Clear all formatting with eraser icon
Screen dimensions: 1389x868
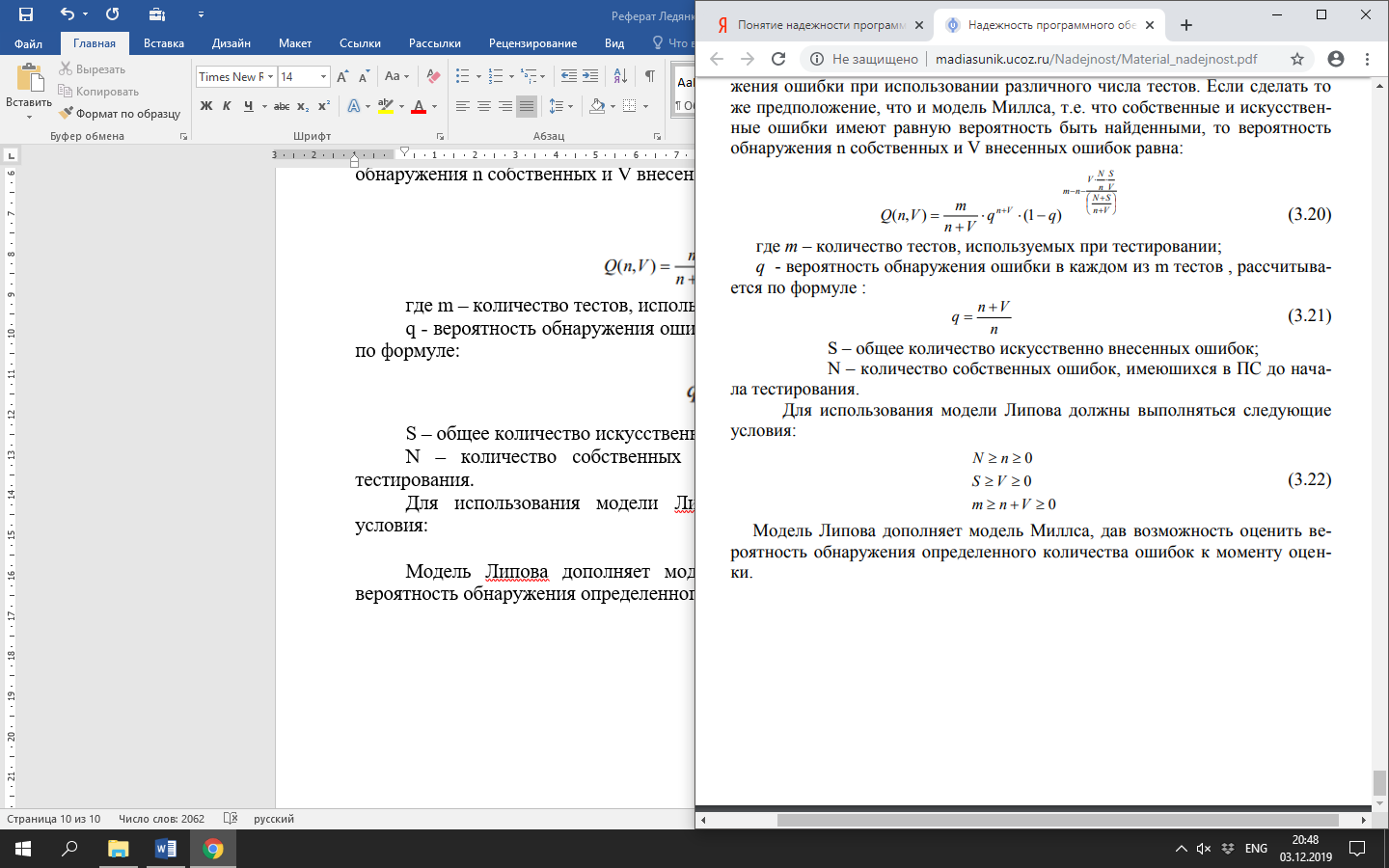pyautogui.click(x=433, y=76)
